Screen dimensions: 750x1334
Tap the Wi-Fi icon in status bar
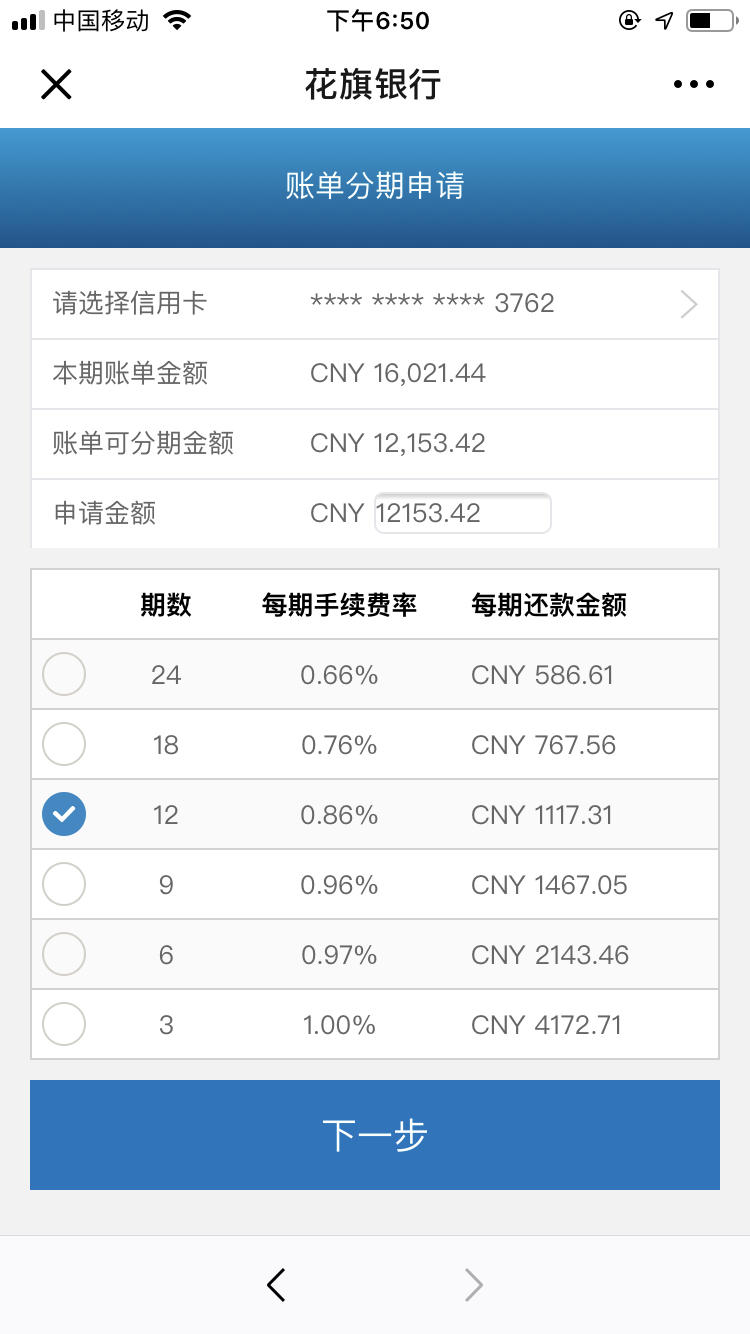point(177,20)
